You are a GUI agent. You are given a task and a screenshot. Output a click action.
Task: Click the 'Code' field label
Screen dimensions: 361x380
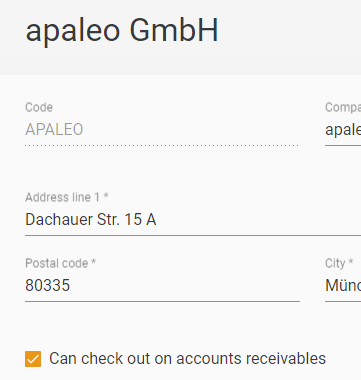pos(39,107)
